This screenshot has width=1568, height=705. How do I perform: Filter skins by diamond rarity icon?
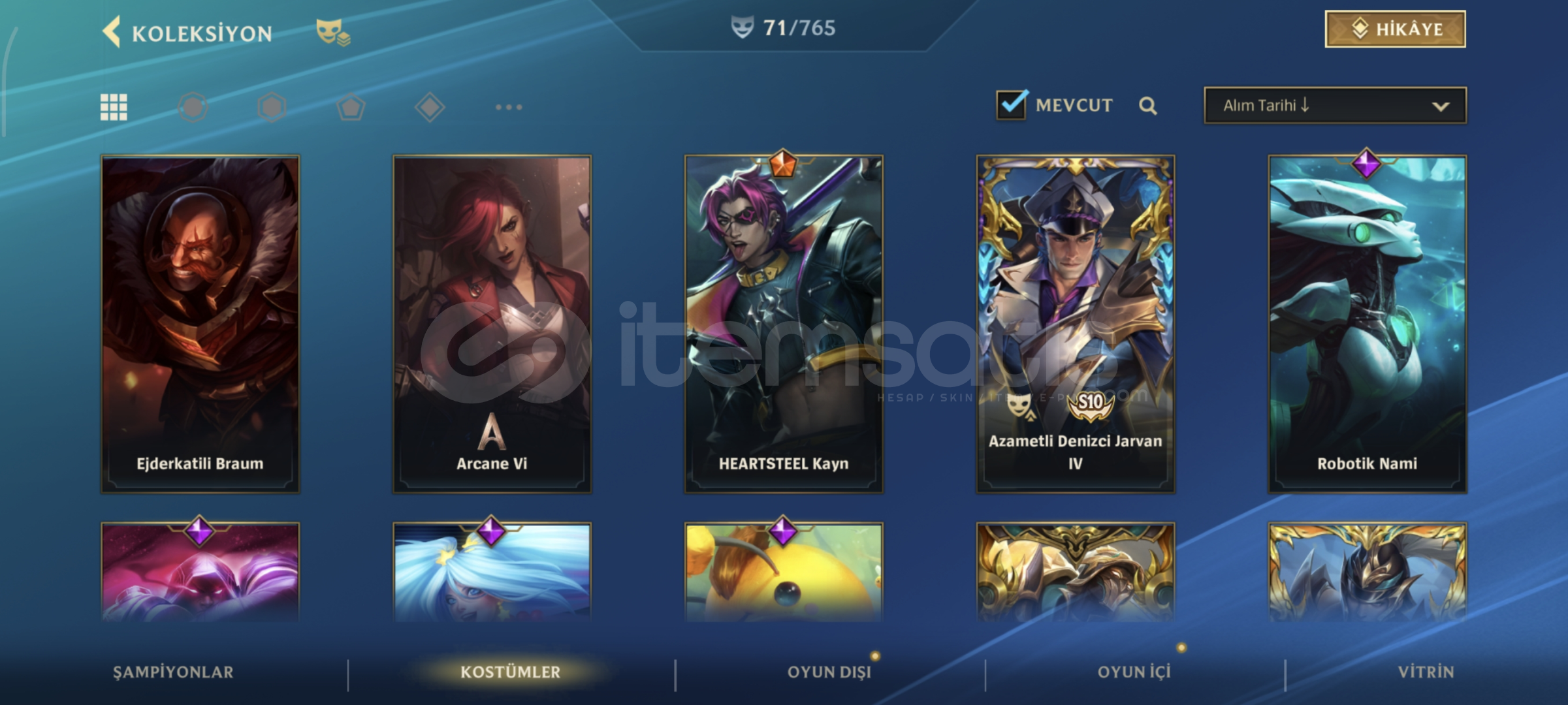(430, 107)
